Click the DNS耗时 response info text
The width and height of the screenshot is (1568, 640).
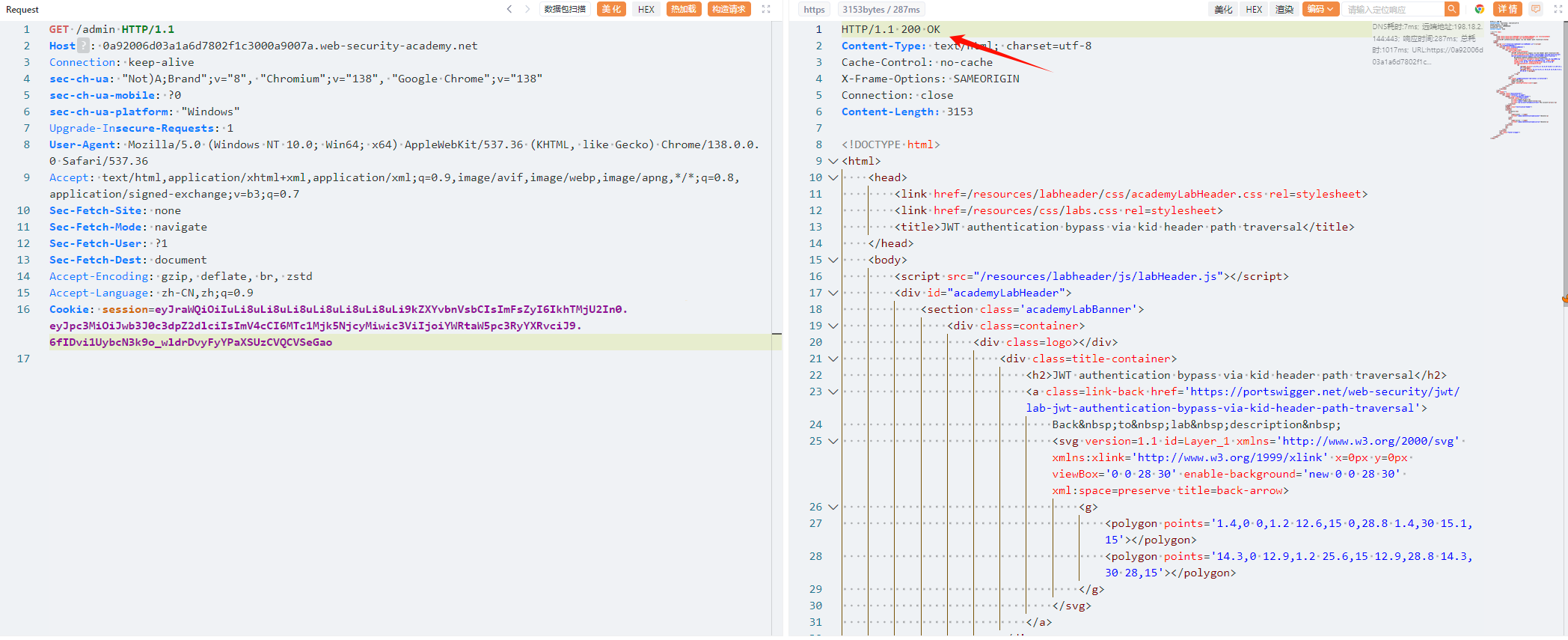tap(1427, 44)
